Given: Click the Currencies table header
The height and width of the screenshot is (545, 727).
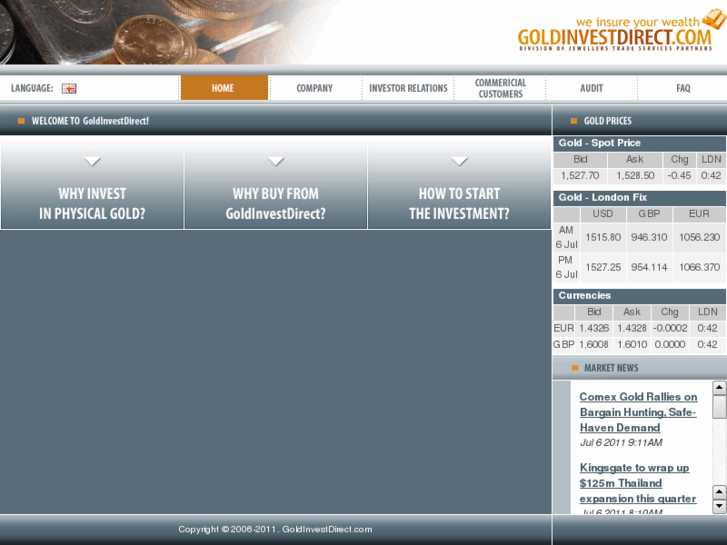Looking at the screenshot, I should 639,295.
